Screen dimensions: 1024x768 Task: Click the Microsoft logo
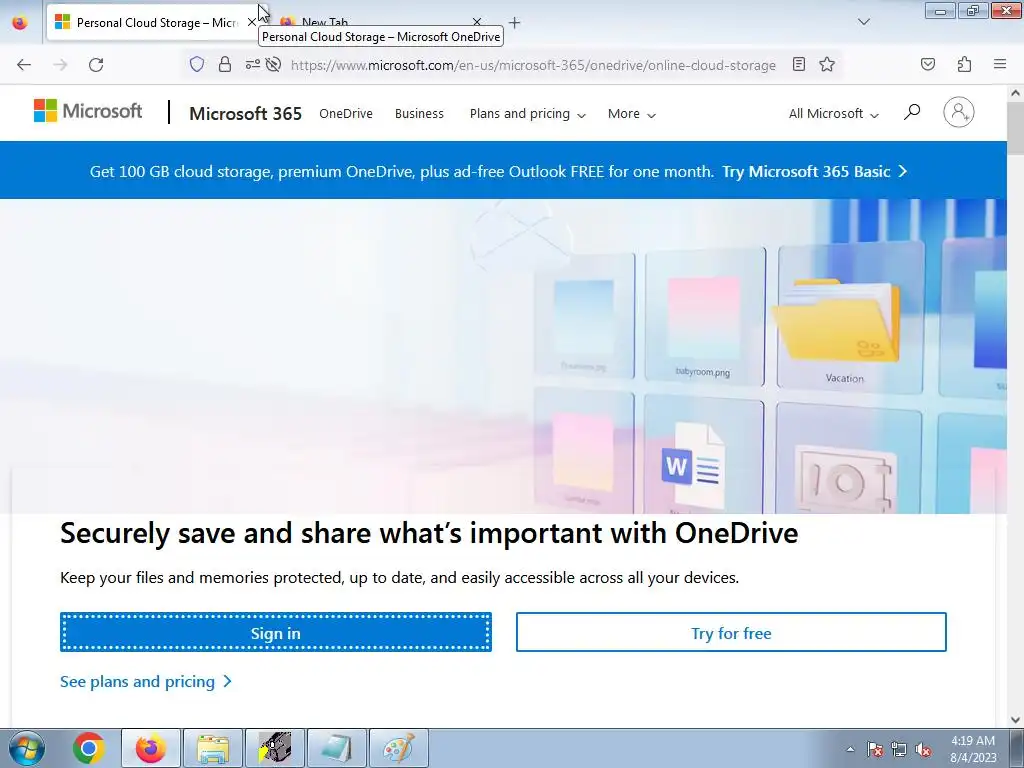point(88,111)
